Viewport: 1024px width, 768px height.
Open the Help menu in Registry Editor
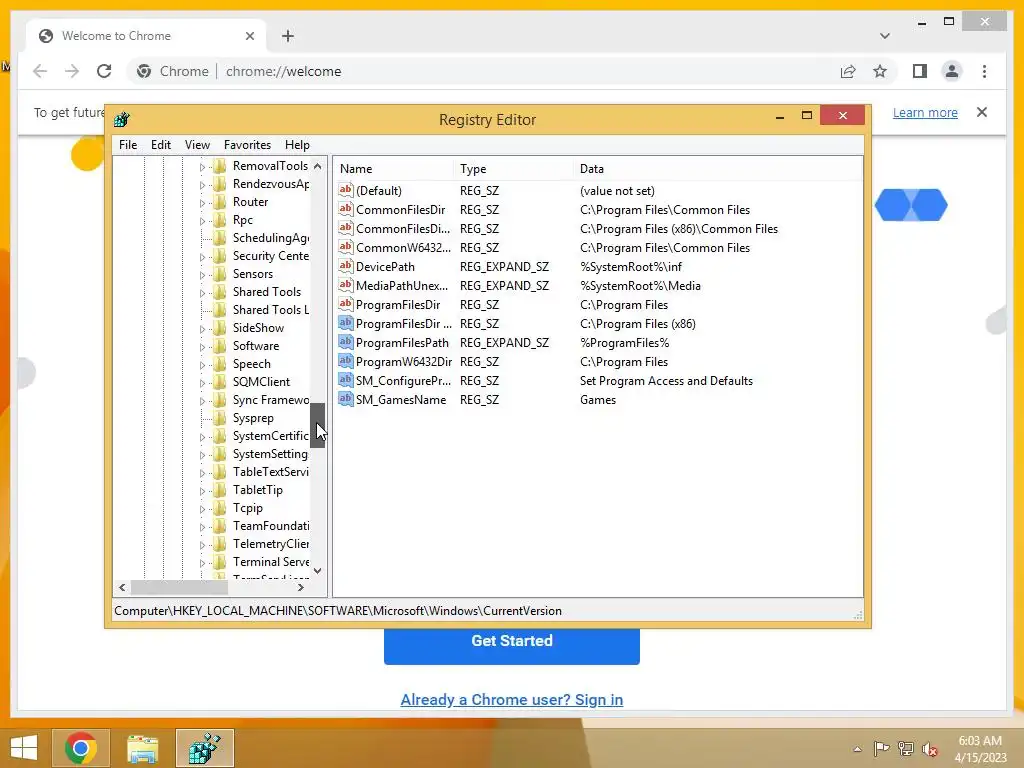click(x=297, y=145)
